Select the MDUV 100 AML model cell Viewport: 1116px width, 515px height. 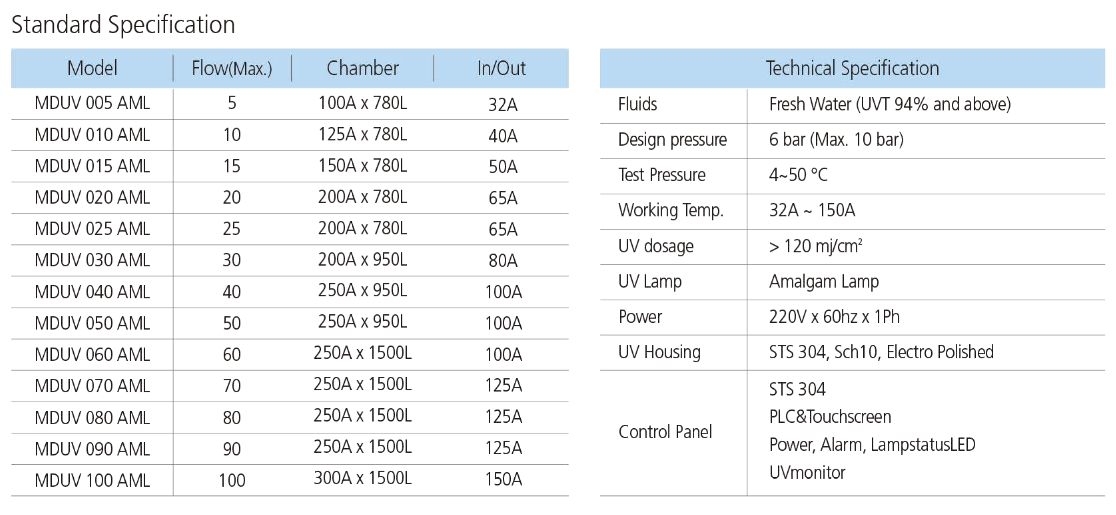(92, 480)
